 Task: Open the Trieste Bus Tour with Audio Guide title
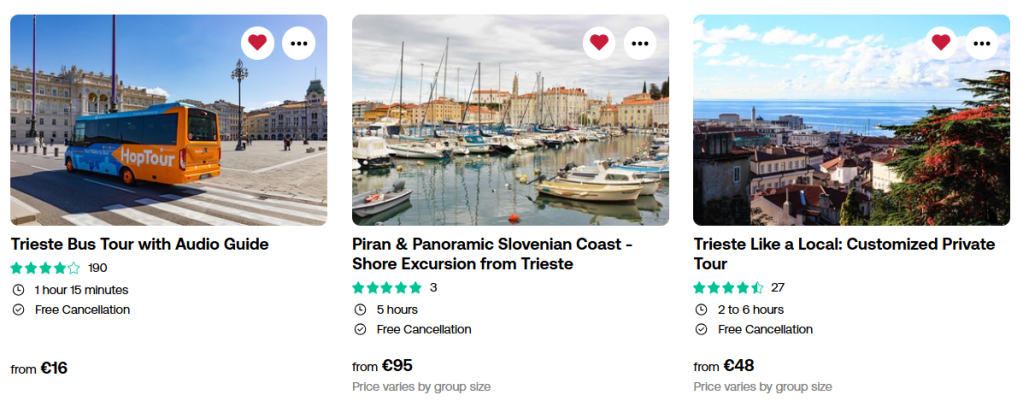(x=140, y=244)
